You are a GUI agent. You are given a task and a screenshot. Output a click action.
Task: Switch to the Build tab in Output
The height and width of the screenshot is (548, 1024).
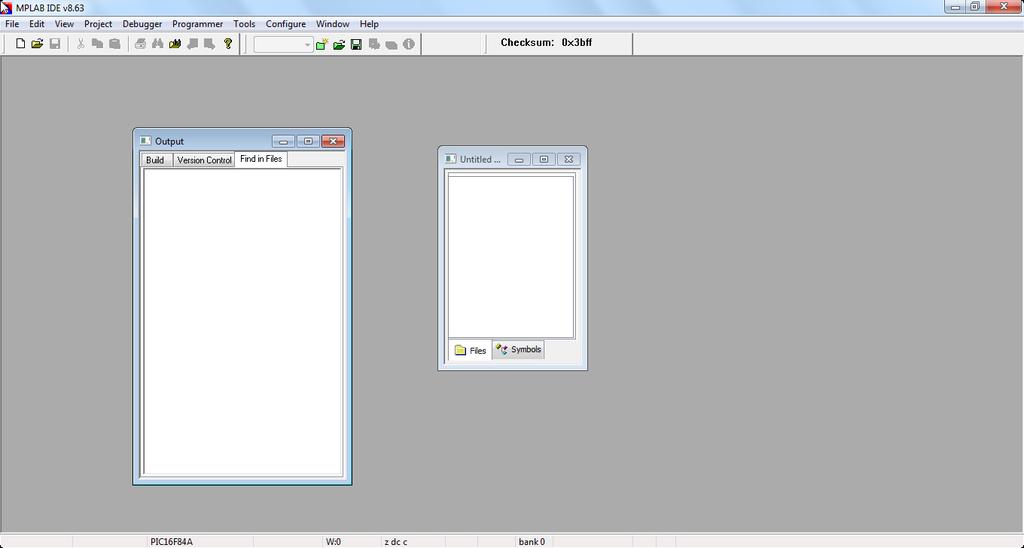[155, 160]
